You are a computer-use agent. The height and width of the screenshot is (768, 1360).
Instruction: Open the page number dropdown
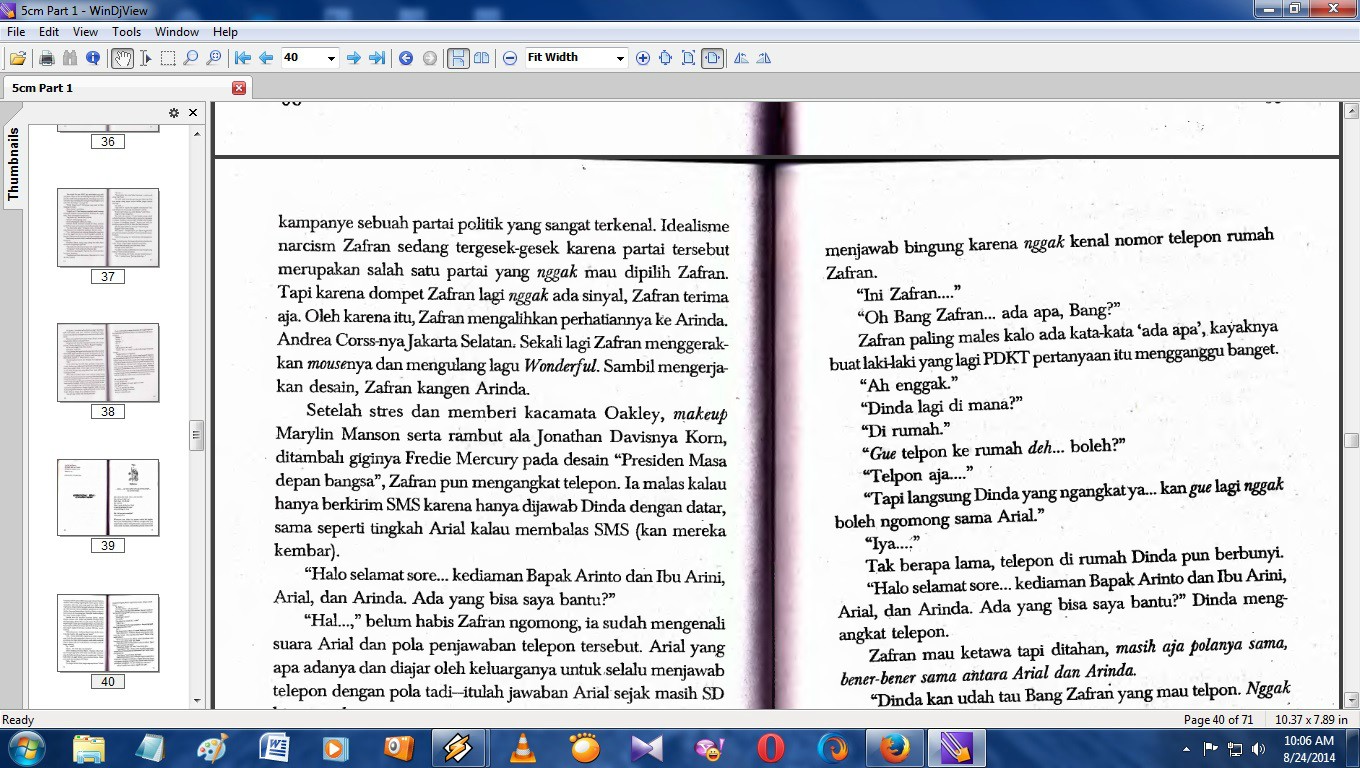[x=331, y=58]
